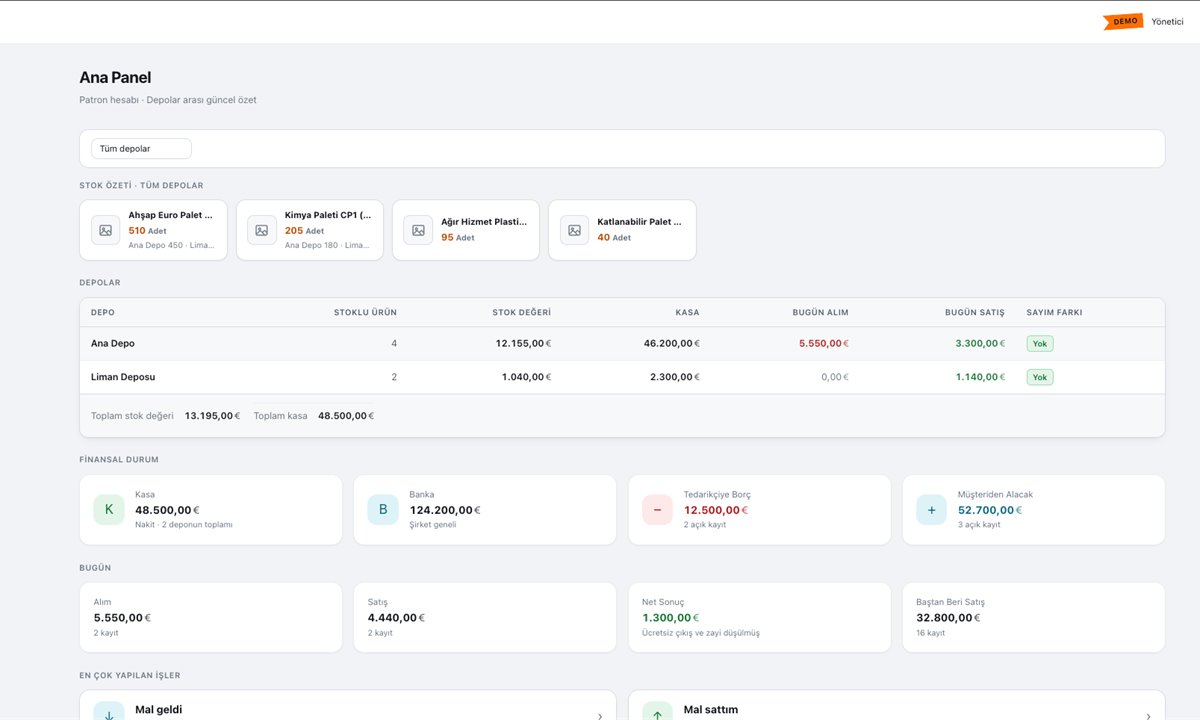The width and height of the screenshot is (1200, 720).
Task: Click the Banka balance 124.200,00 €
Action: coord(445,510)
